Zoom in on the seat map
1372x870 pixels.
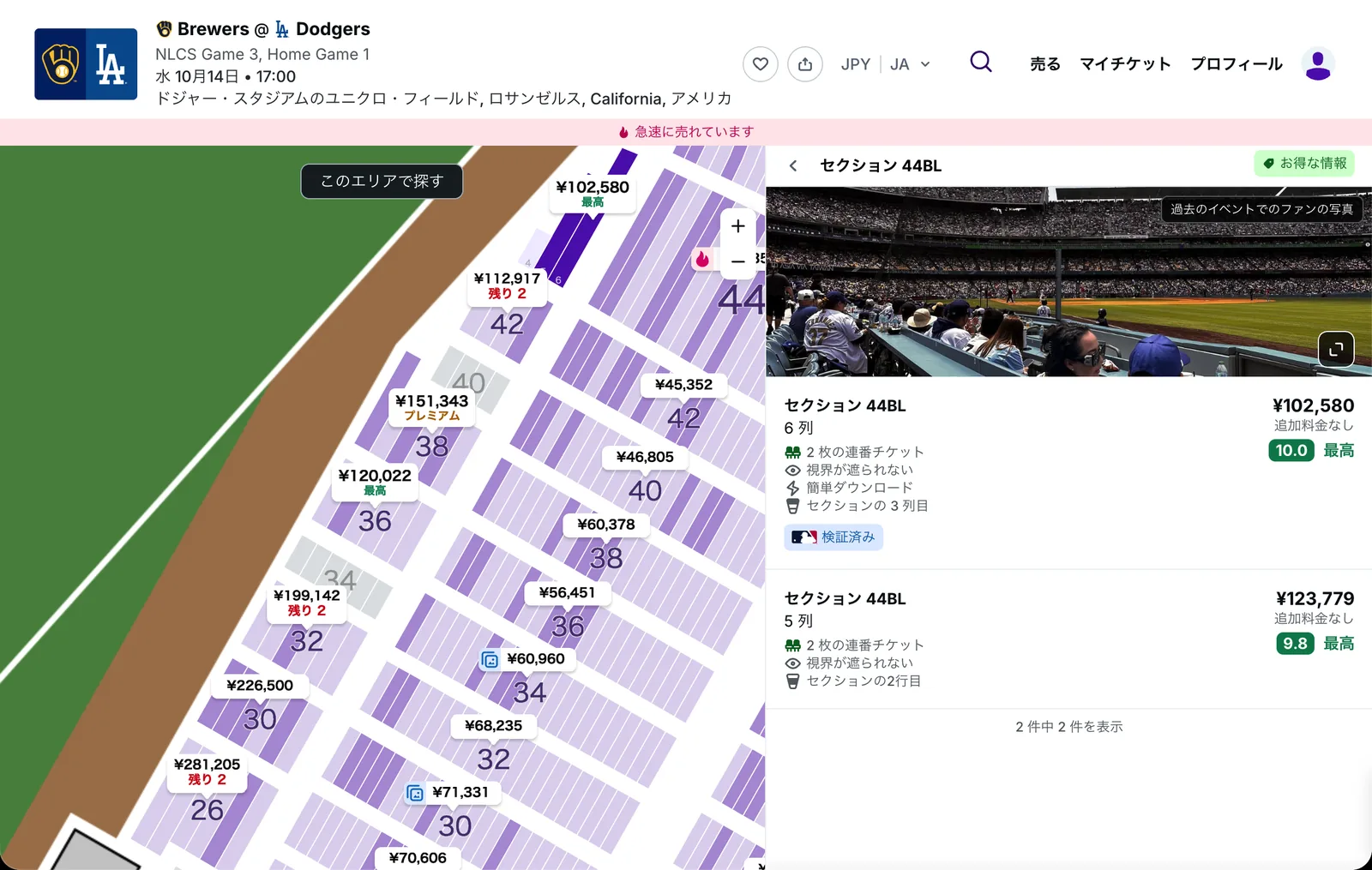pyautogui.click(x=738, y=226)
